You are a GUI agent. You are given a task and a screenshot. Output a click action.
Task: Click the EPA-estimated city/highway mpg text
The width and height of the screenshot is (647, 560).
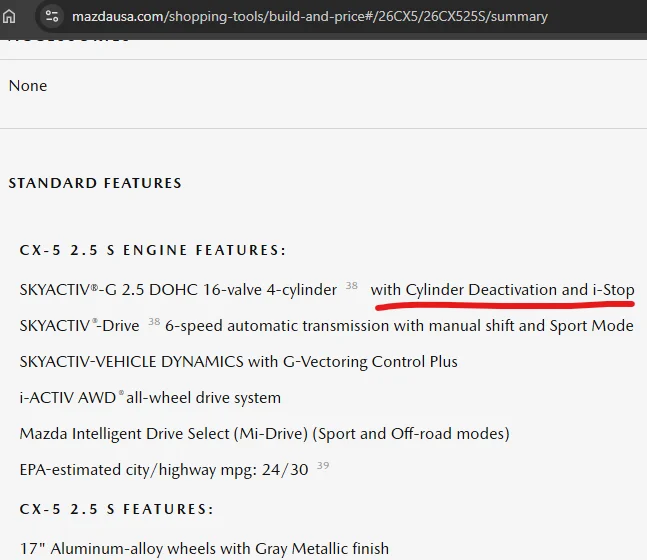point(164,470)
